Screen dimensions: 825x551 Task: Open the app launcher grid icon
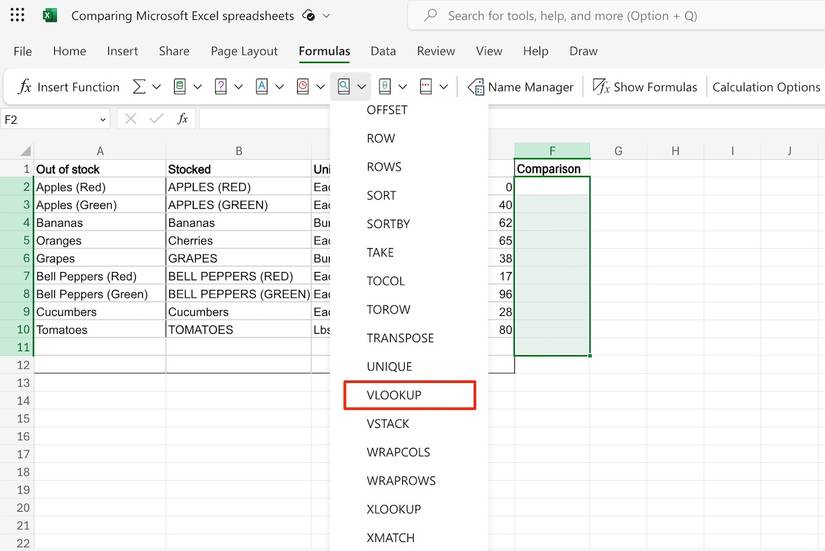[17, 16]
